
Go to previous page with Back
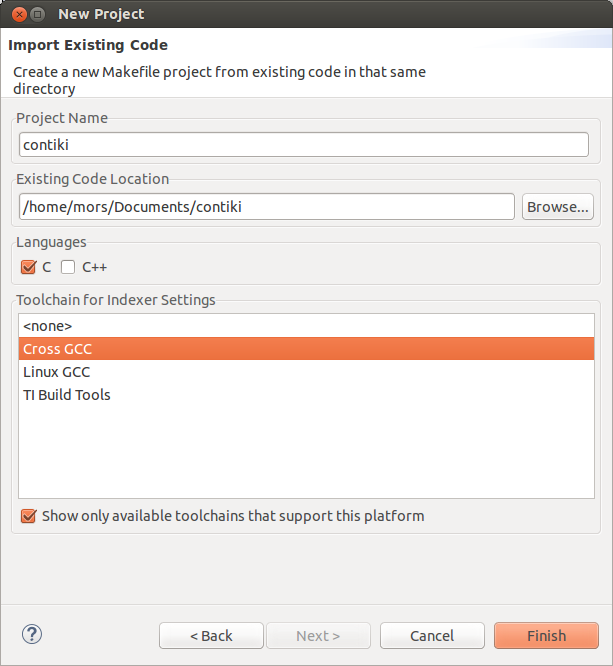tap(211, 636)
